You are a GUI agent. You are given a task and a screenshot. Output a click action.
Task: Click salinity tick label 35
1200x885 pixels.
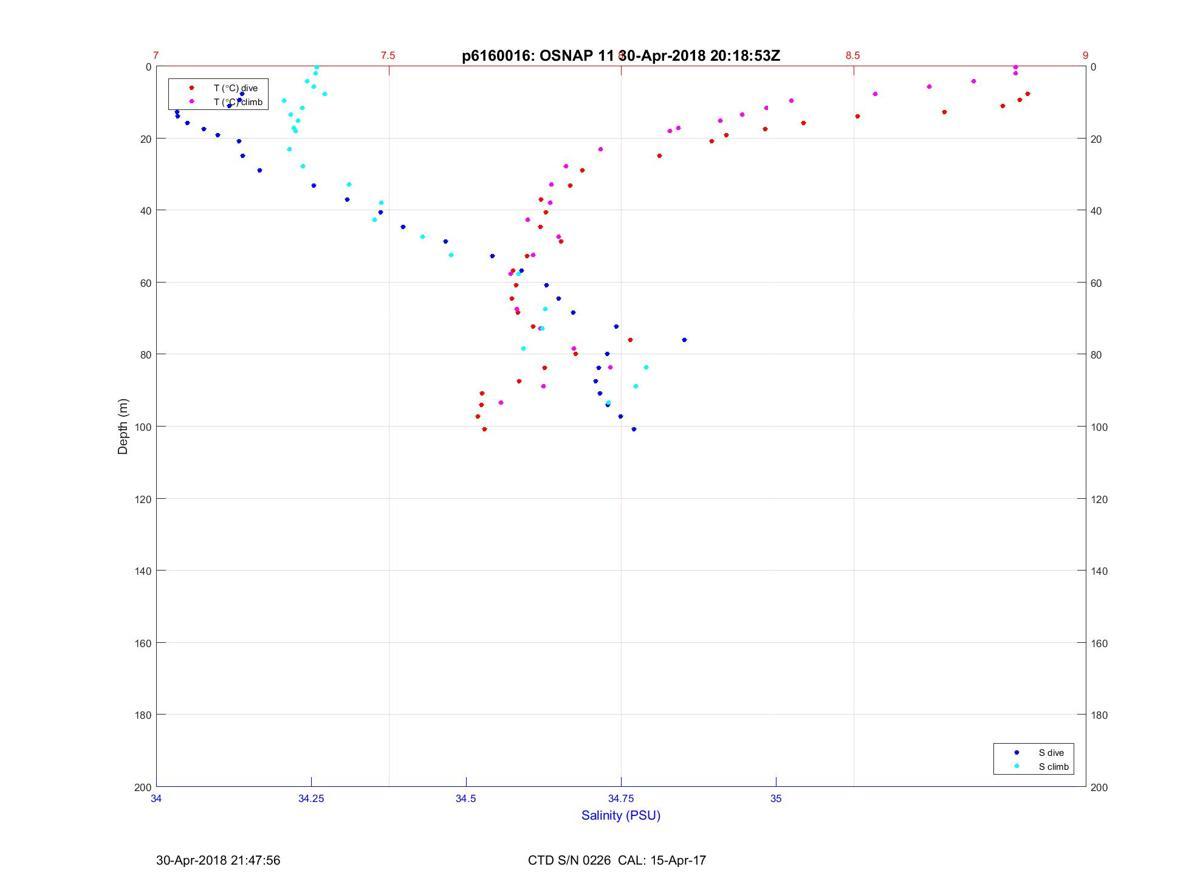[776, 798]
